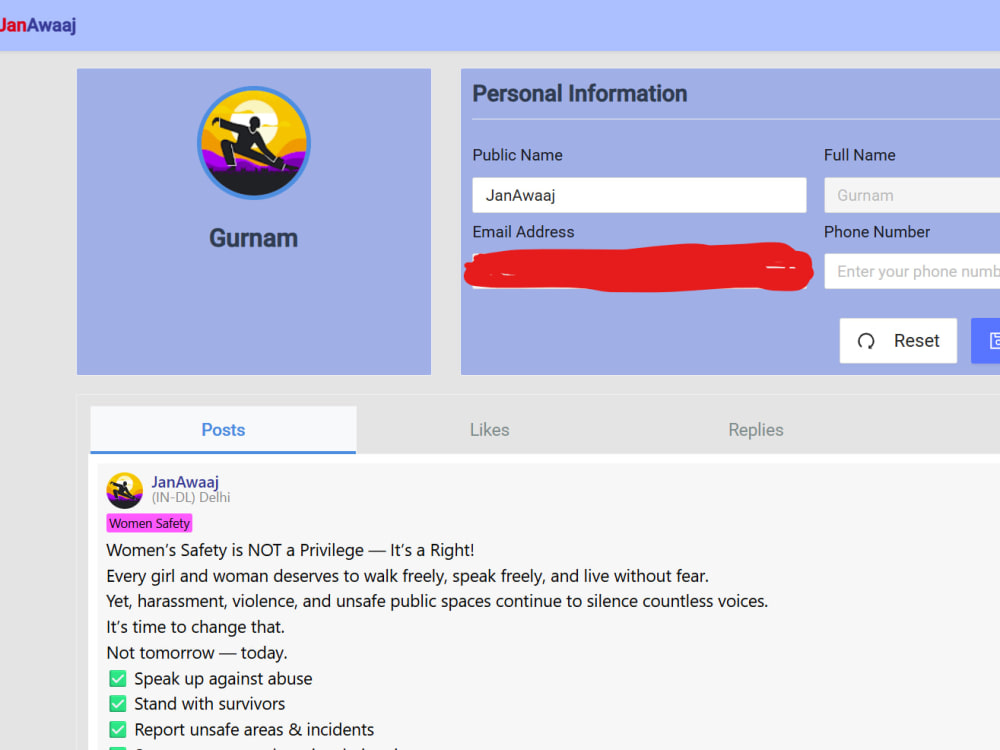Click the reset circular arrow icon
The height and width of the screenshot is (750, 1000).
[x=866, y=341]
